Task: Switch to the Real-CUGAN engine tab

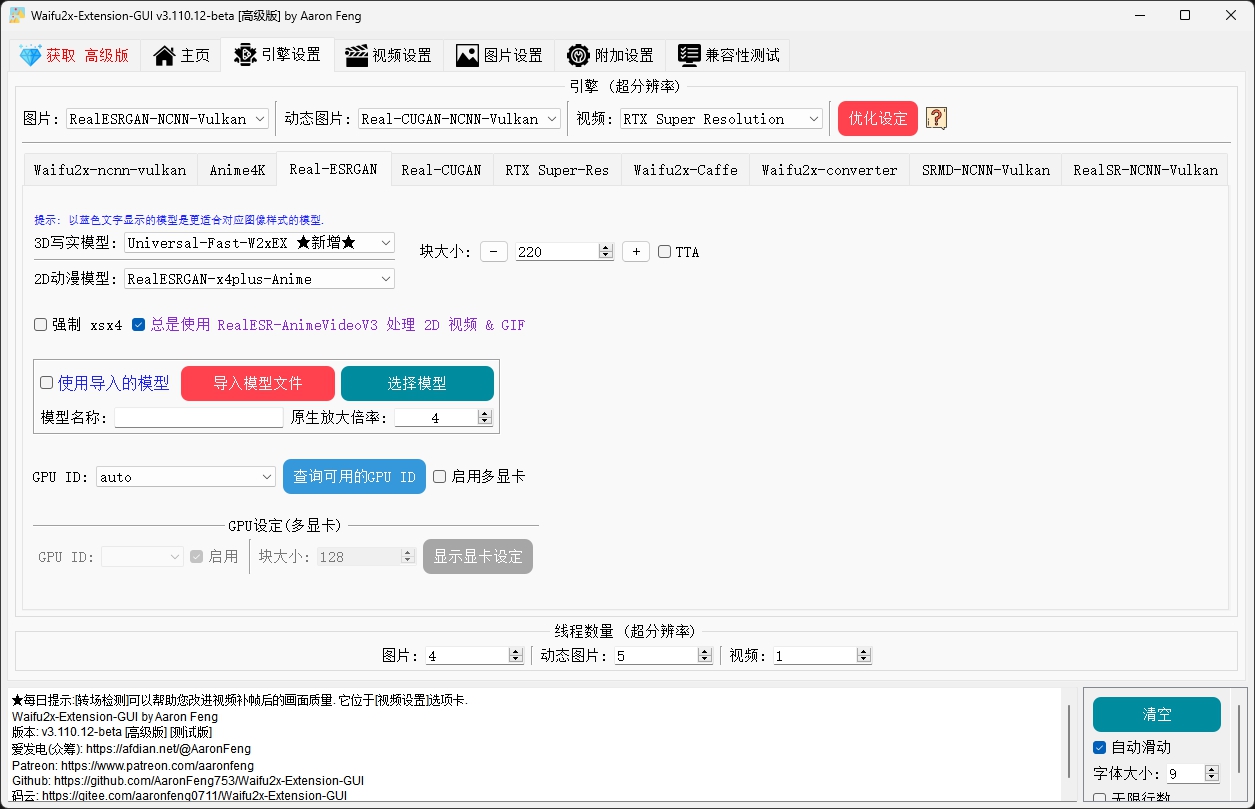Action: click(441, 170)
